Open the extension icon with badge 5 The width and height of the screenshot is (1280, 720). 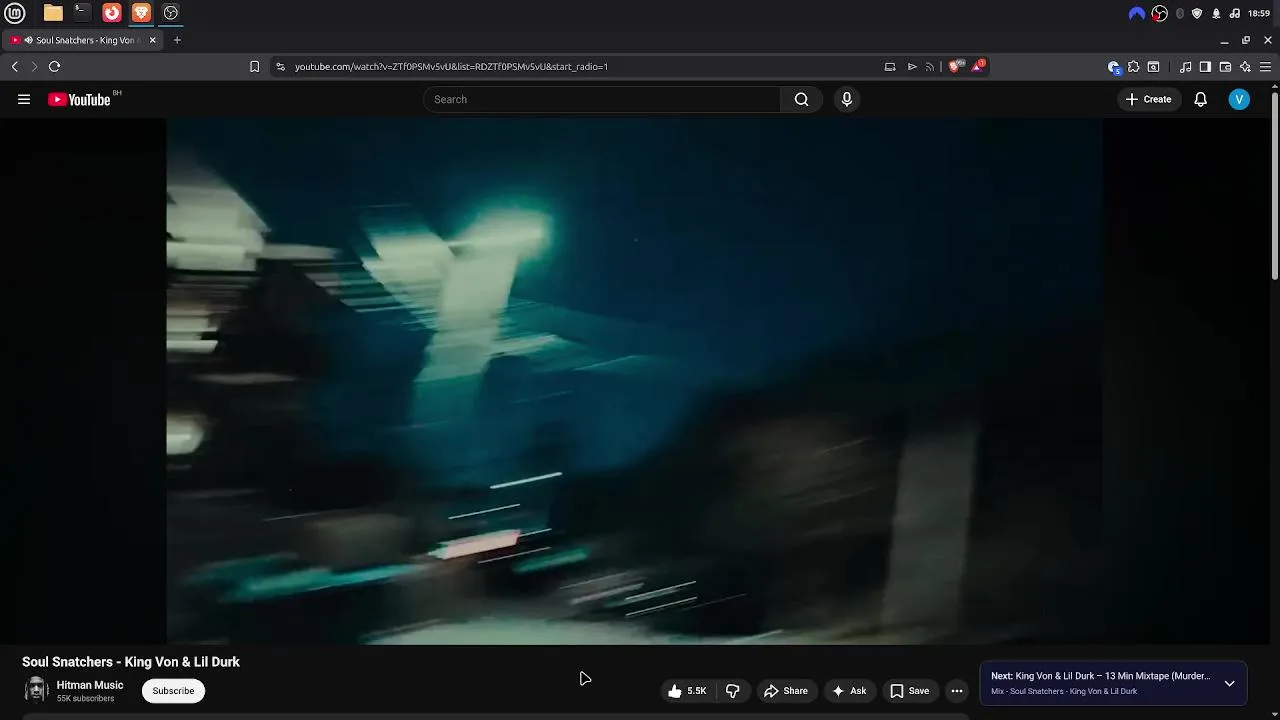pyautogui.click(x=1114, y=67)
